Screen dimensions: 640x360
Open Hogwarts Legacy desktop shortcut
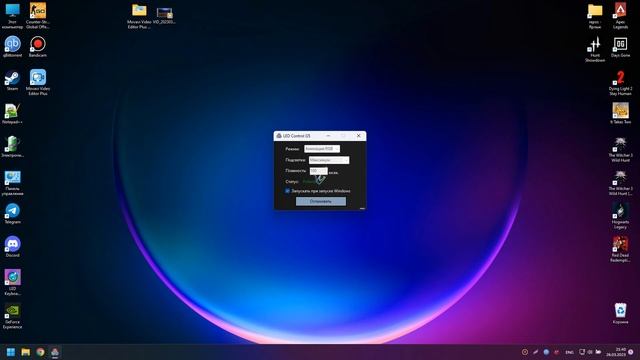click(x=620, y=216)
